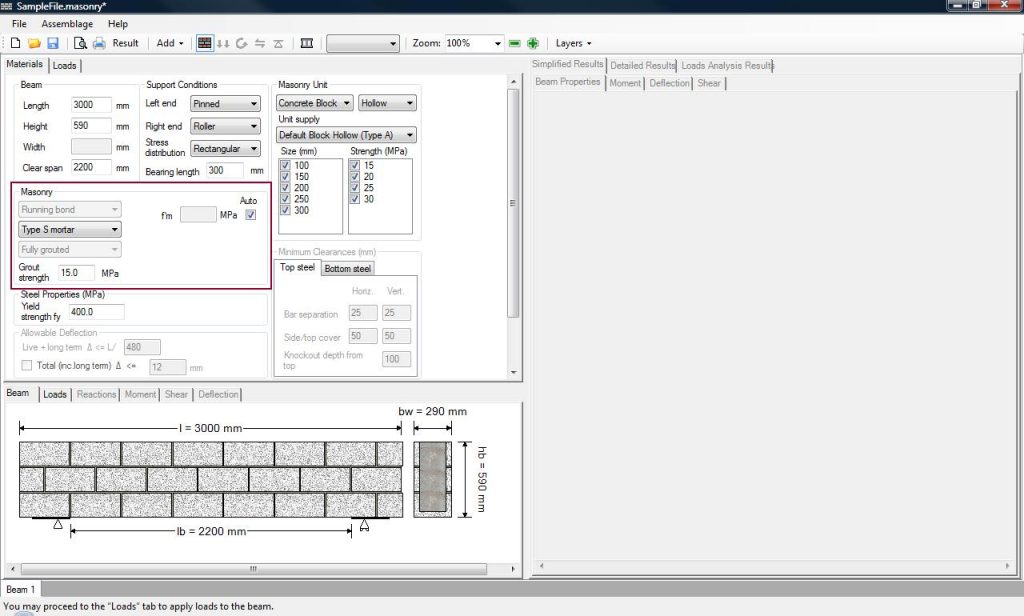Click the Clear span input field
Viewport: 1024px width, 616px height.
tap(91, 167)
